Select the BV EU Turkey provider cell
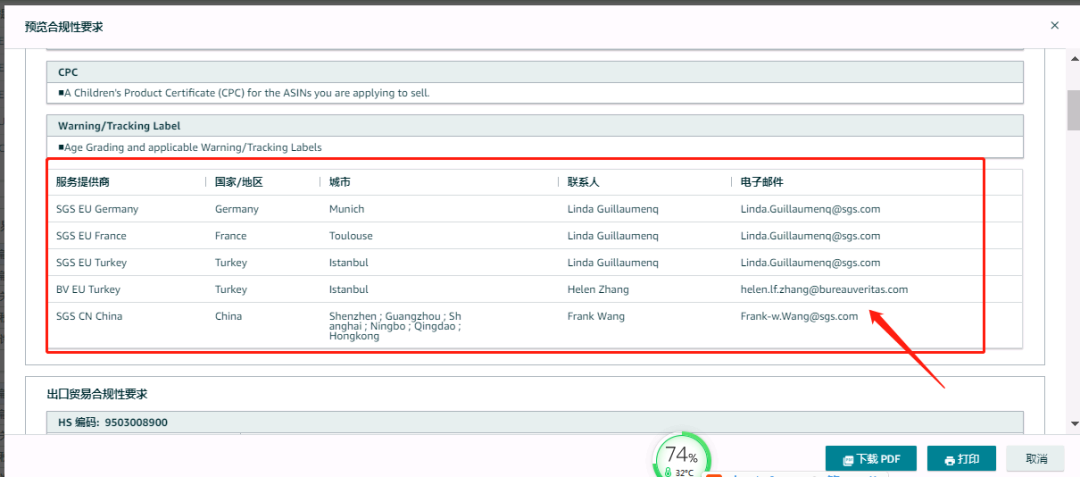1080x477 pixels. (88, 289)
